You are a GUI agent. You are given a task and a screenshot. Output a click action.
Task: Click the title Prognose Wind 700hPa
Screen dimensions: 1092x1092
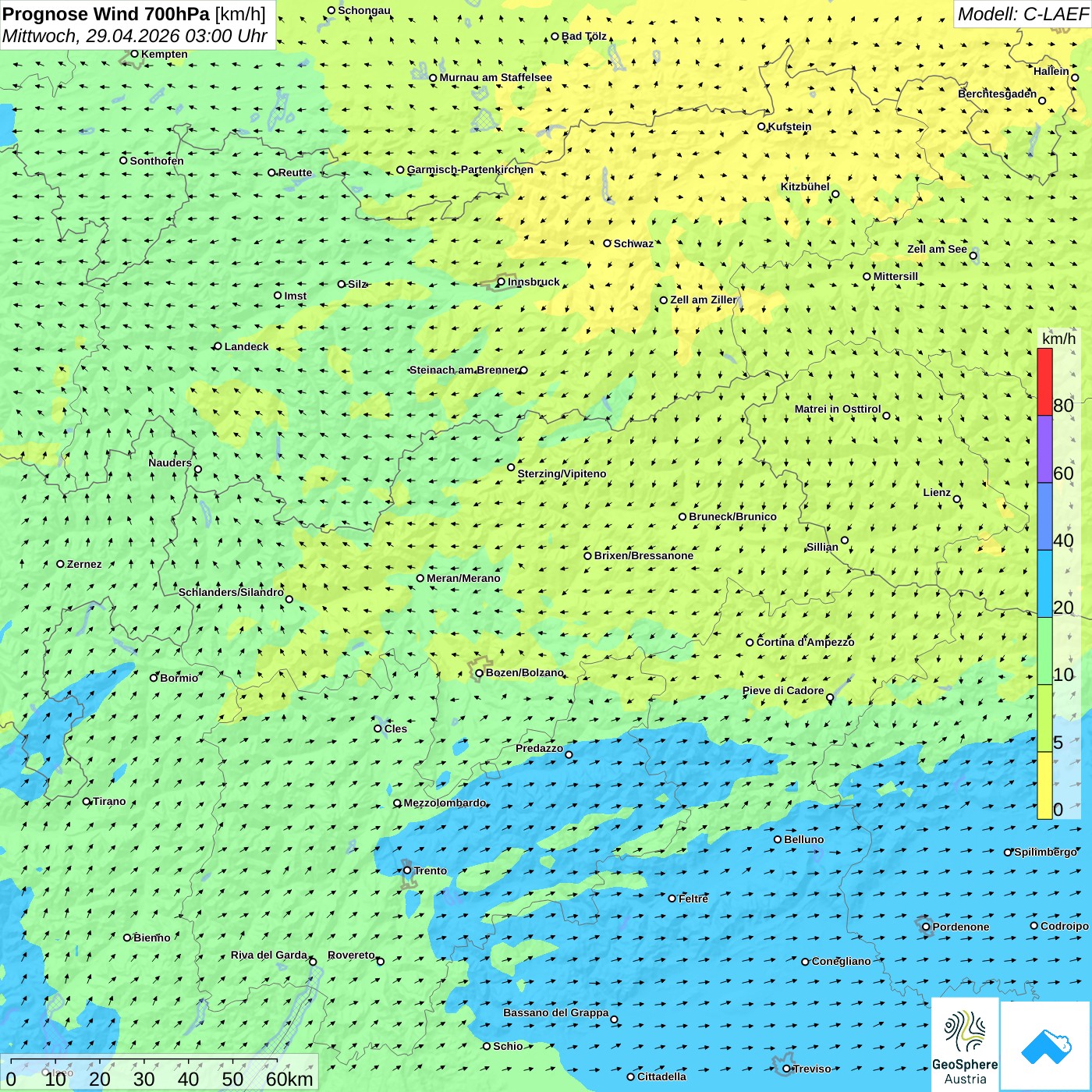(x=106, y=14)
